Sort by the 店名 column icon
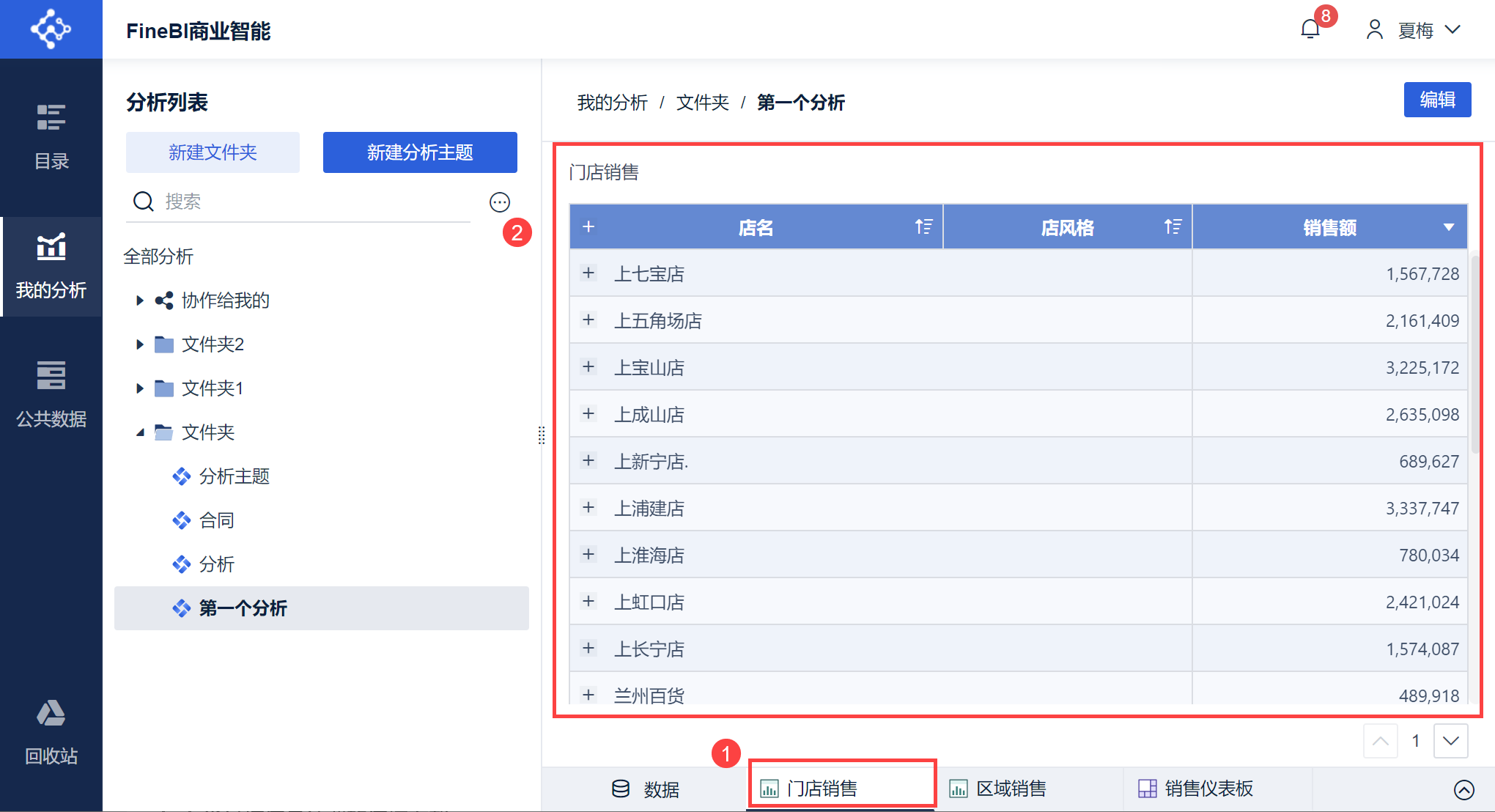The height and width of the screenshot is (812, 1495). tap(923, 227)
